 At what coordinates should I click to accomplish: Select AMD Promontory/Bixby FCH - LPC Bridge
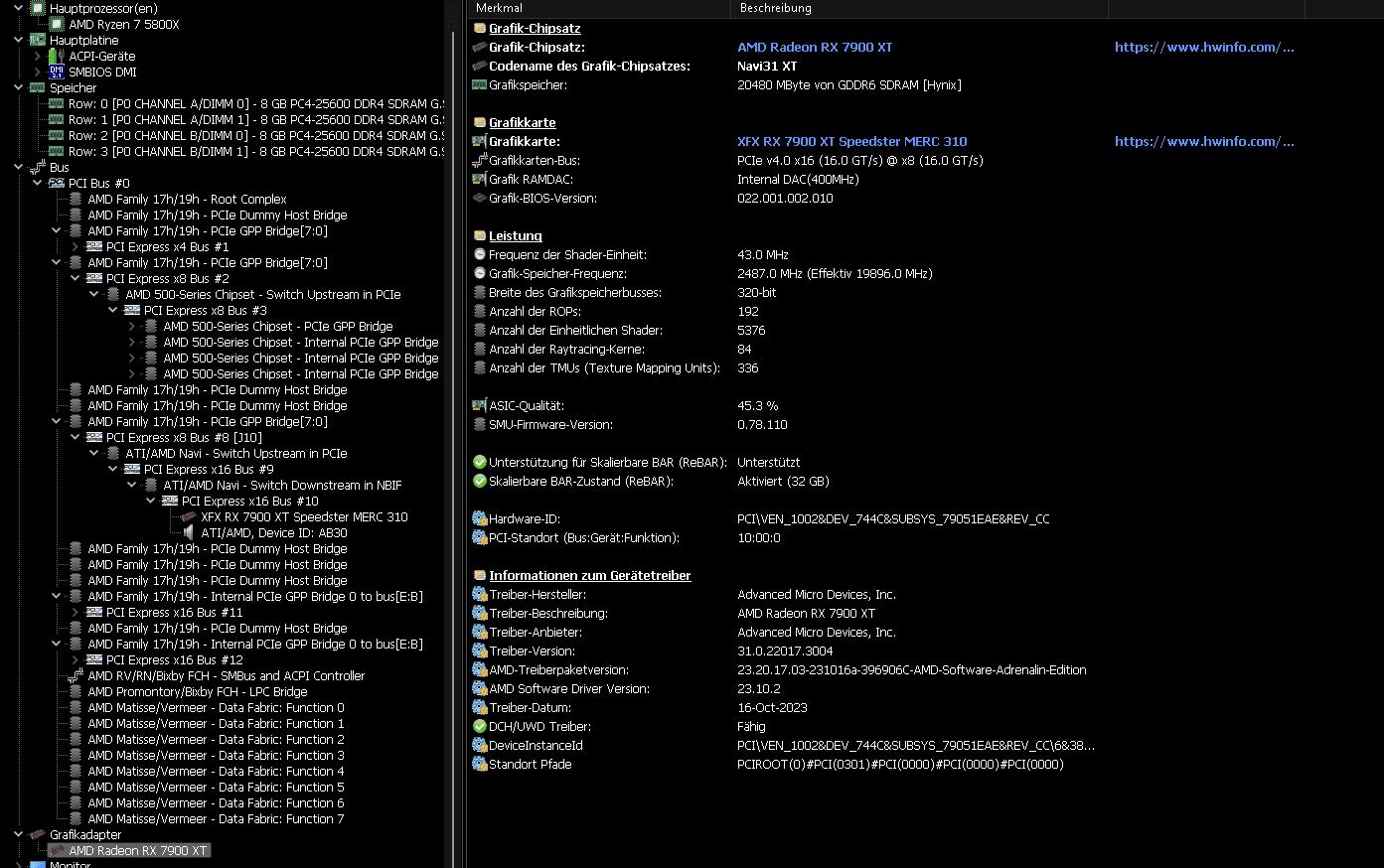point(198,691)
